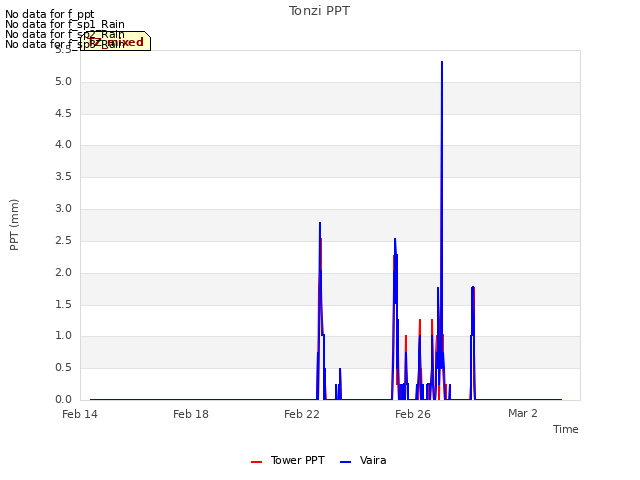Click the 3.0 y-axis tick label
640x480 pixels.
pyautogui.click(x=63, y=209)
